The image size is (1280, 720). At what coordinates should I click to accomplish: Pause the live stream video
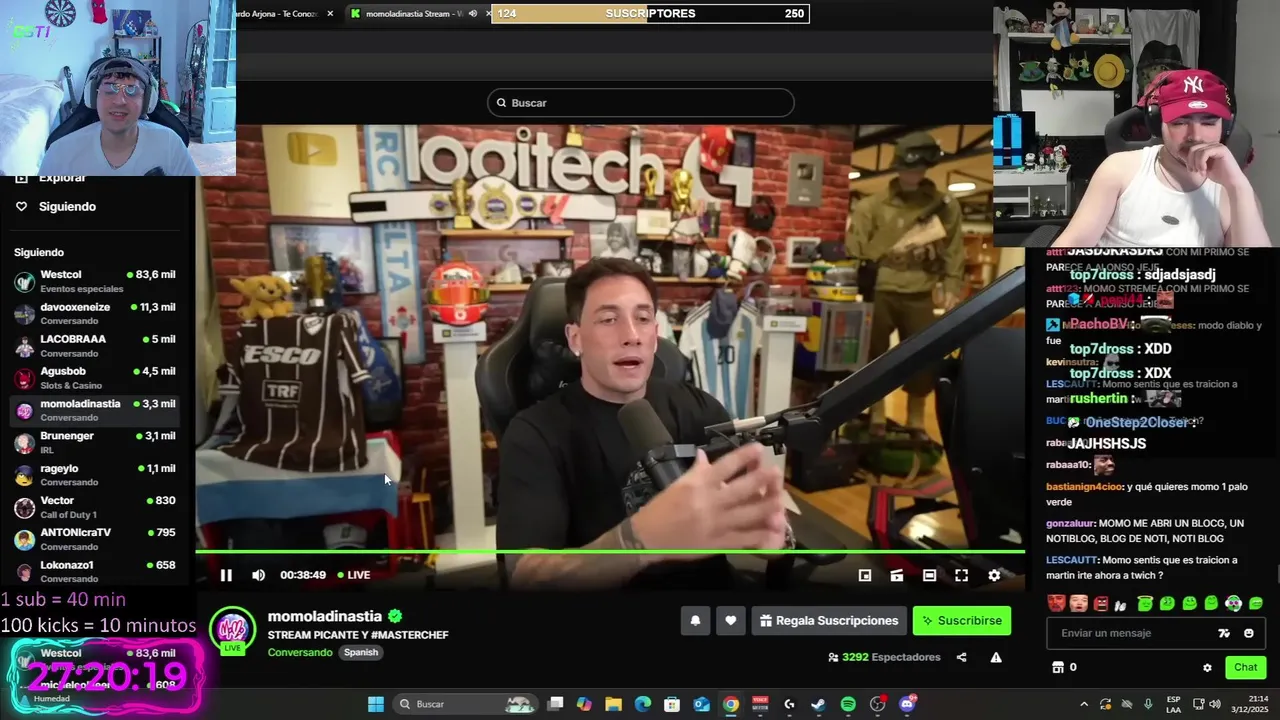pos(226,575)
